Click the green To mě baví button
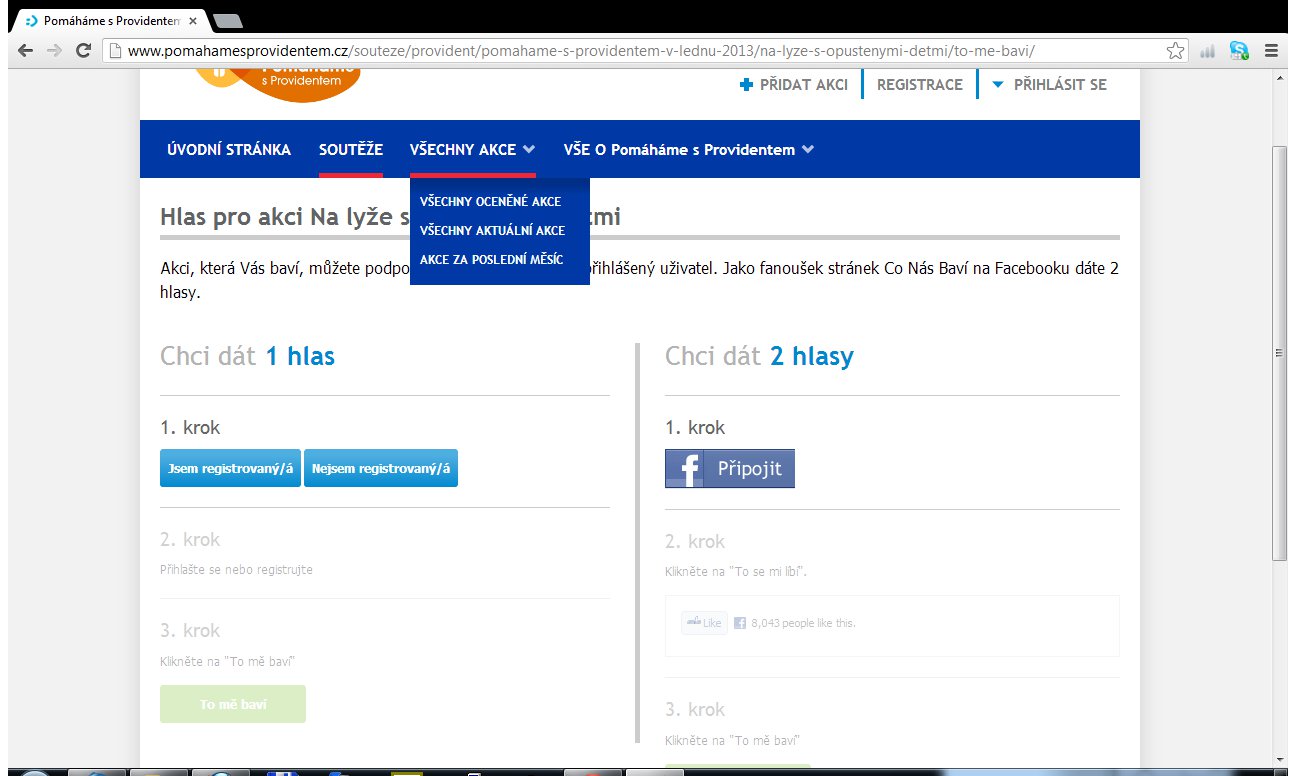 point(233,704)
